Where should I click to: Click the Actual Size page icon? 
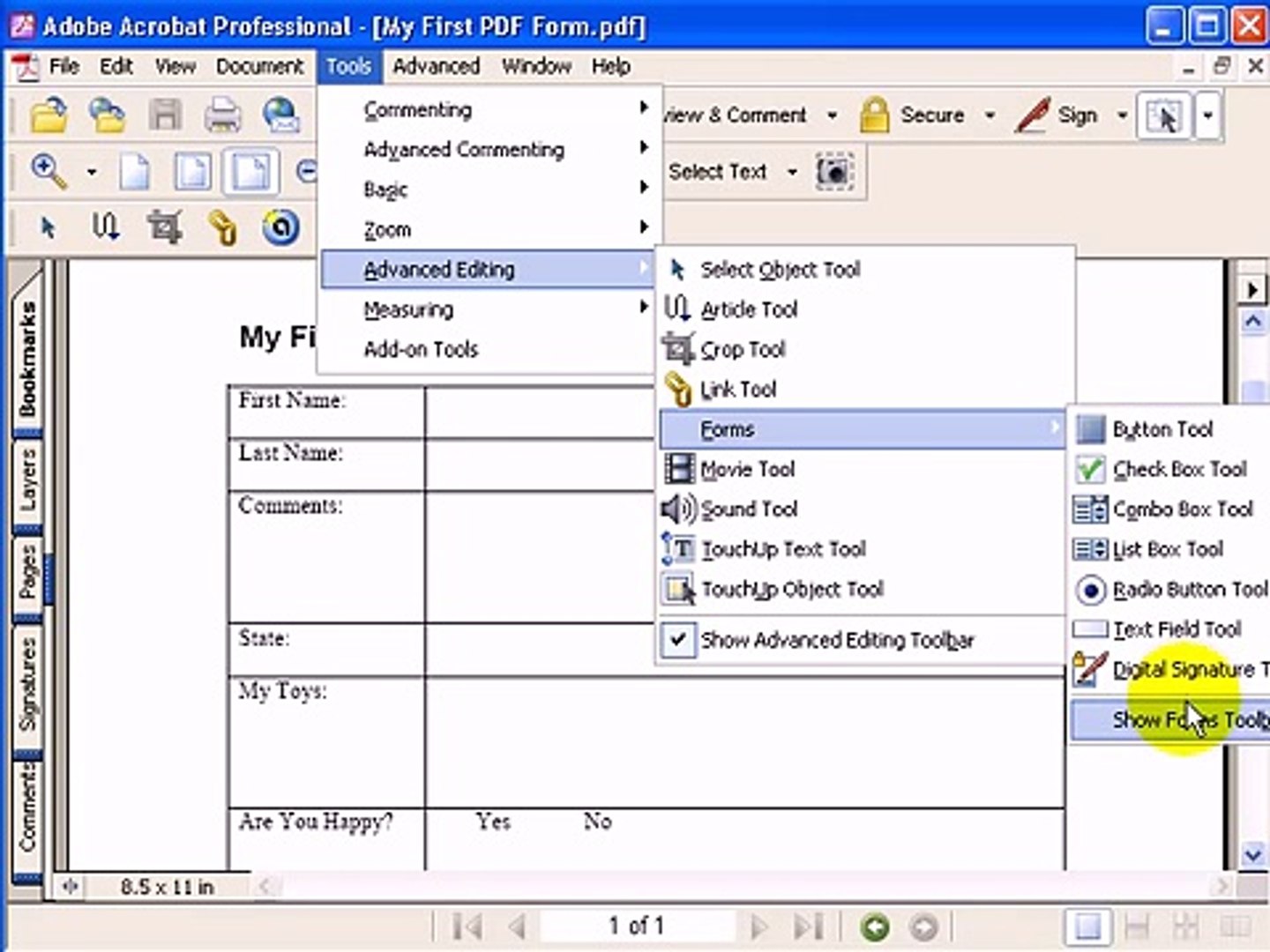[x=134, y=171]
